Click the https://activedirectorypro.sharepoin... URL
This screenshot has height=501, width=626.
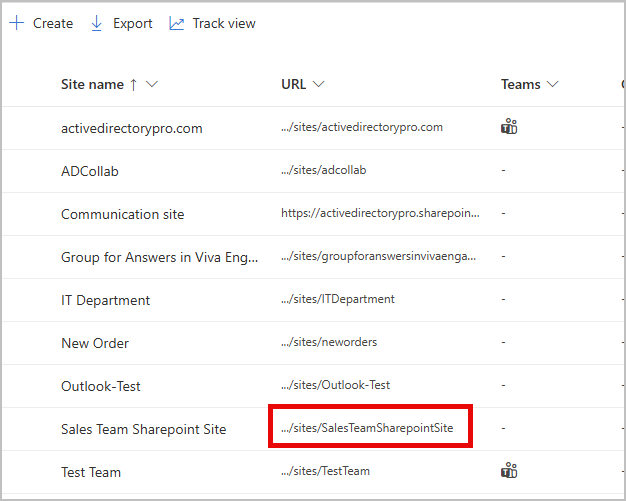click(380, 213)
